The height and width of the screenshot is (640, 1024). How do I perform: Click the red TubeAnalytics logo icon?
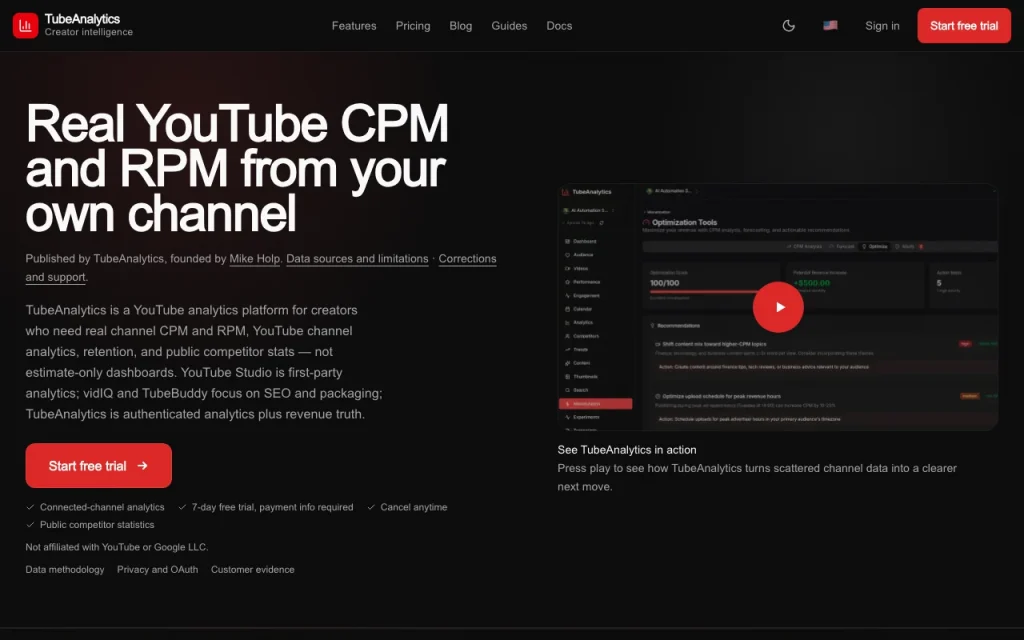click(x=25, y=25)
